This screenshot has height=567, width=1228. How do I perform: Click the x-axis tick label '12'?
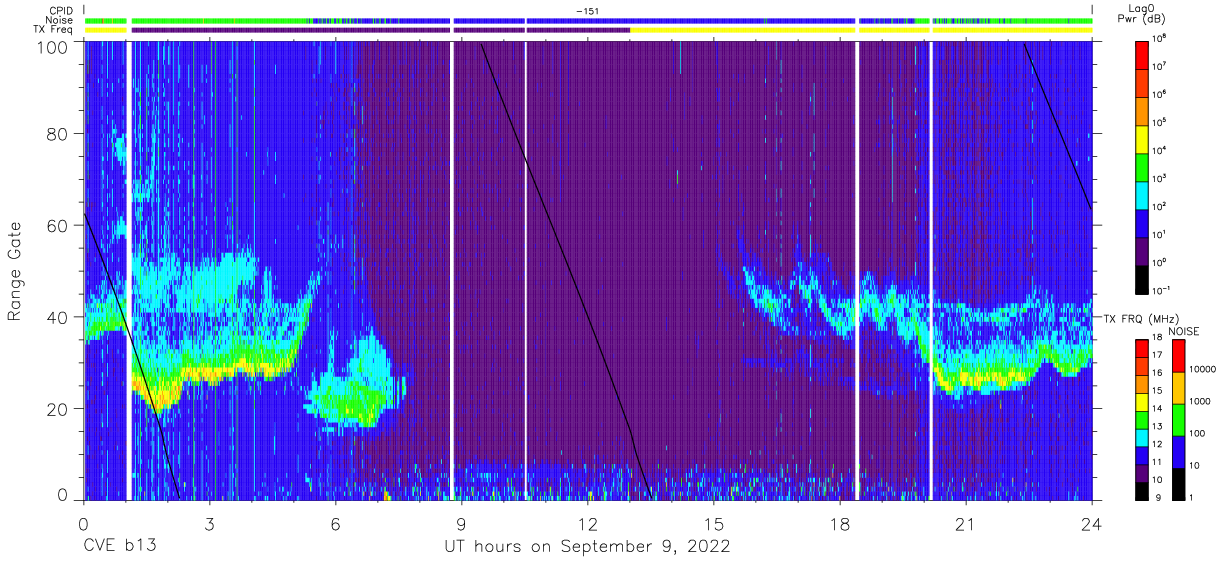click(587, 523)
